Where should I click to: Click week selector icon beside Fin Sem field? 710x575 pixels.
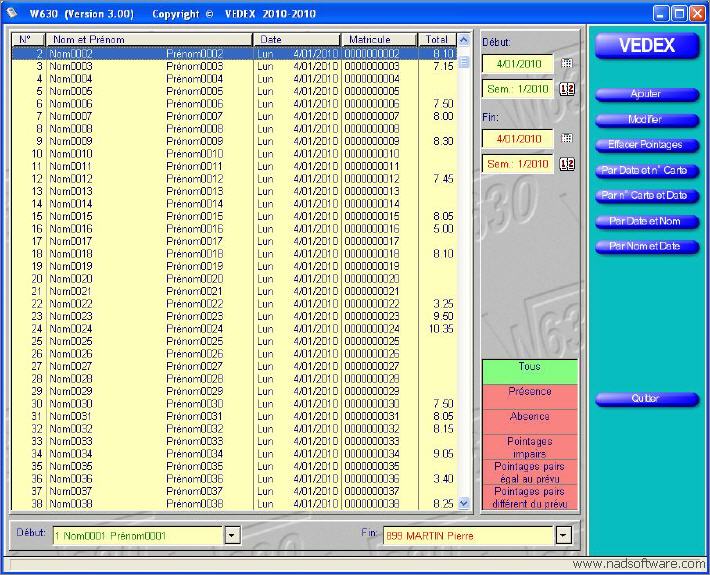[x=567, y=164]
